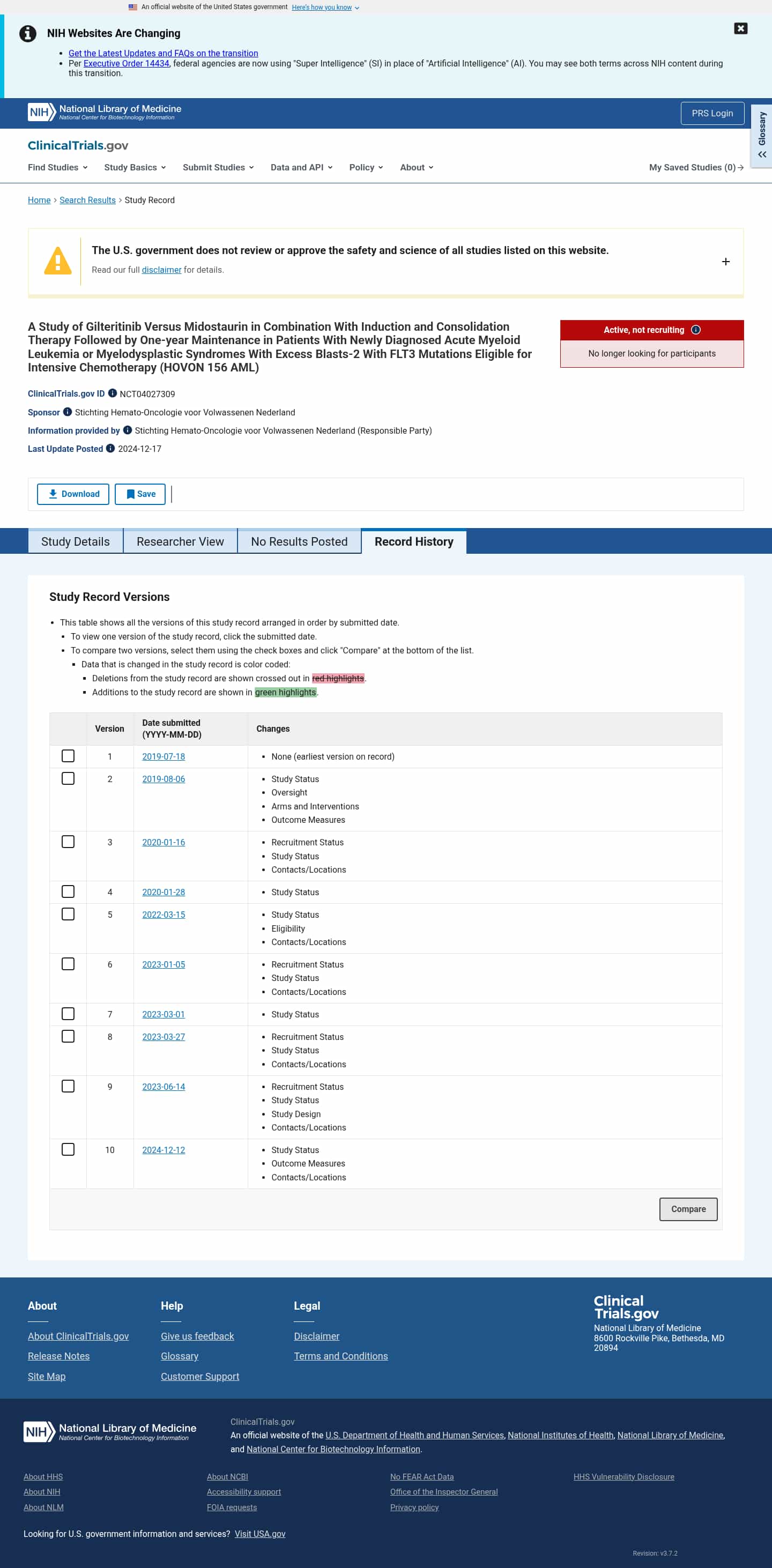Screen dimensions: 772x1568
Task: Click the info icon beside Sponsor
Action: [x=68, y=412]
